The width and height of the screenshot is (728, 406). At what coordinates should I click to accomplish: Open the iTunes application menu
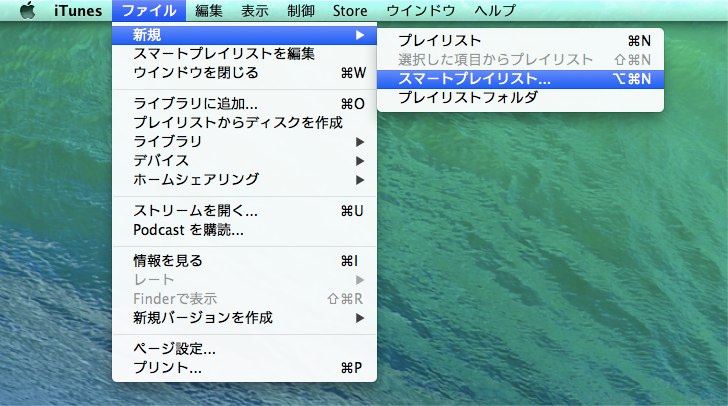[78, 10]
